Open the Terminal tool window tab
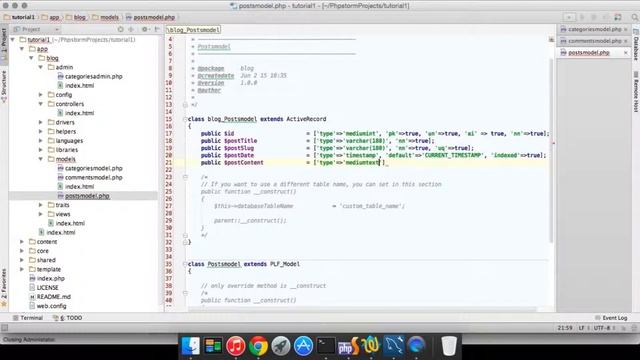The height and width of the screenshot is (360, 640). 28,318
